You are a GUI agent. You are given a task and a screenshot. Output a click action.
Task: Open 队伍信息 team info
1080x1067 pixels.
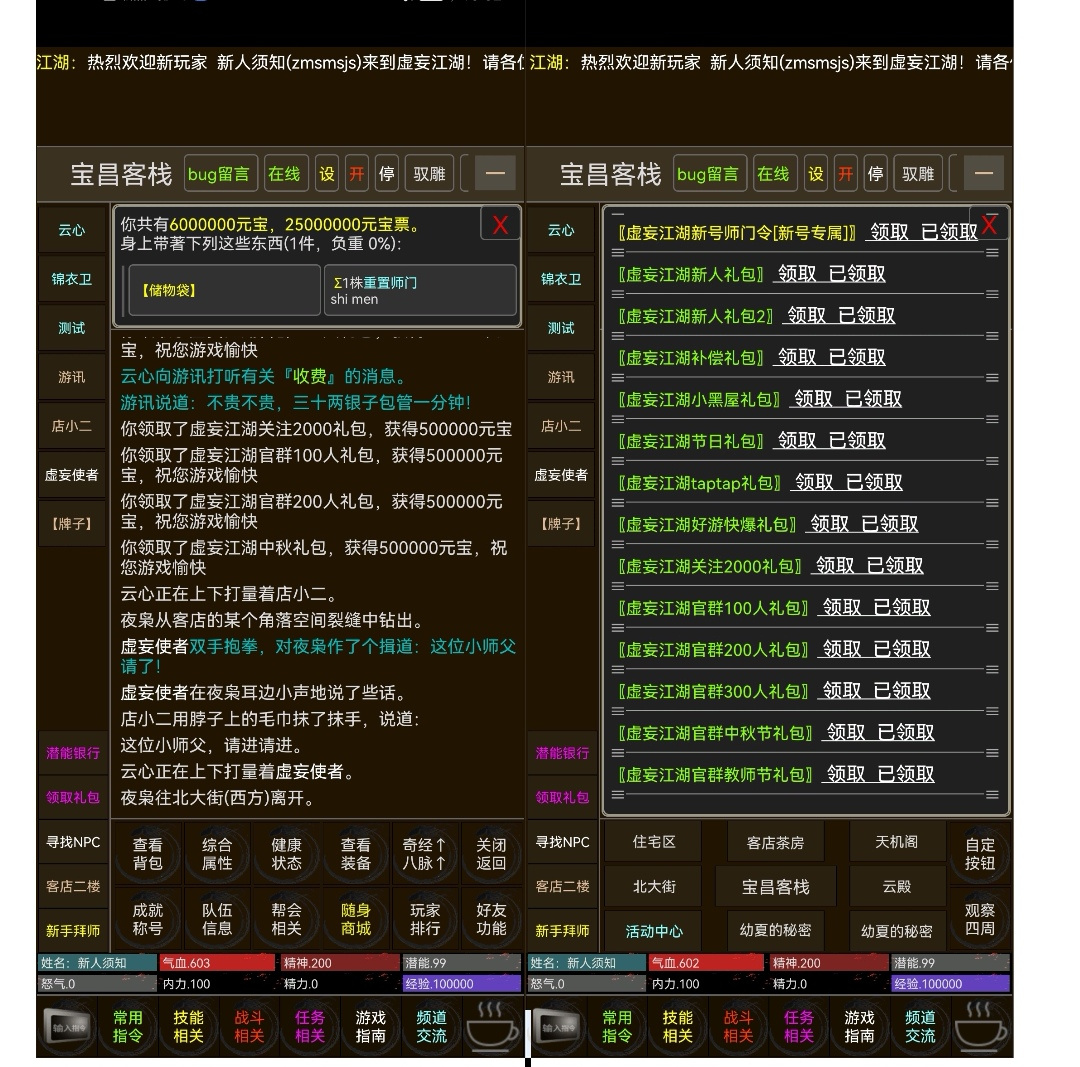pyautogui.click(x=217, y=919)
